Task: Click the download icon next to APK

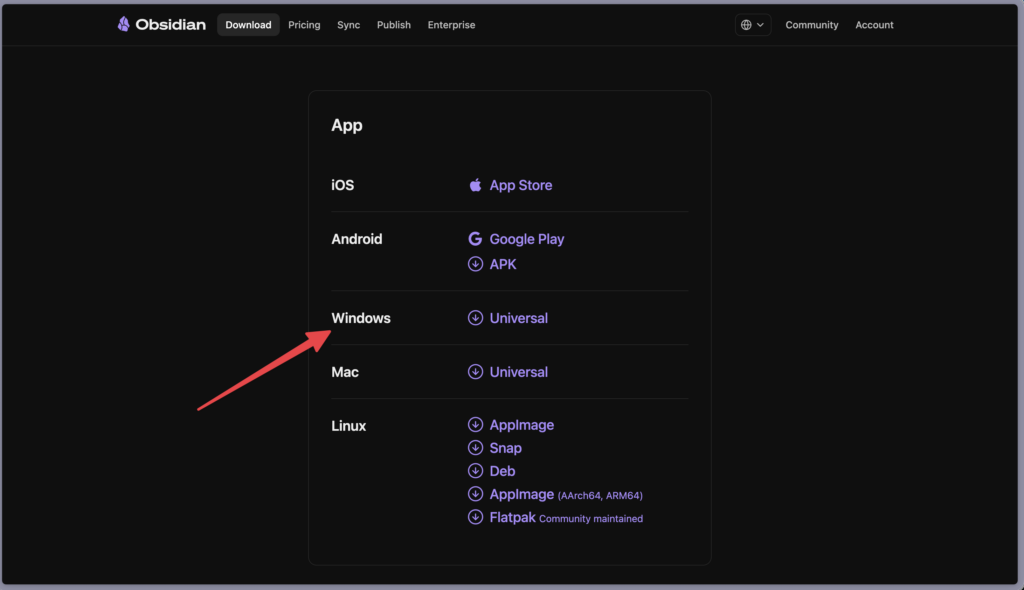Action: pyautogui.click(x=475, y=264)
